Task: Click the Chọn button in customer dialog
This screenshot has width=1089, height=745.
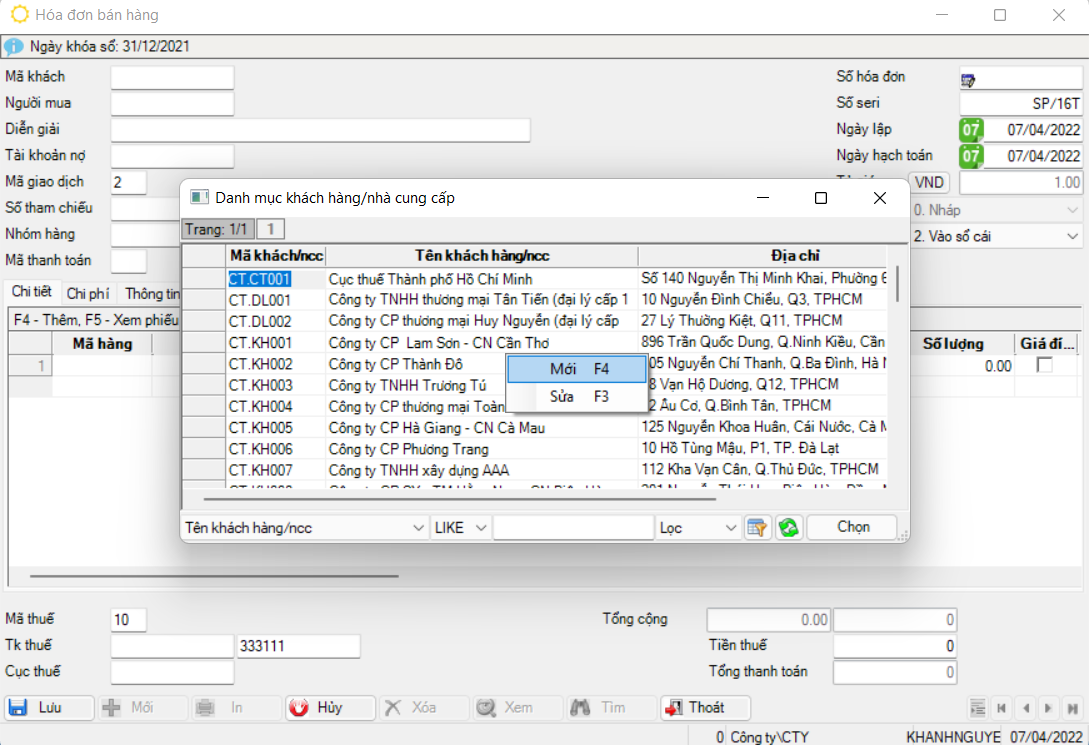Action: tap(853, 527)
